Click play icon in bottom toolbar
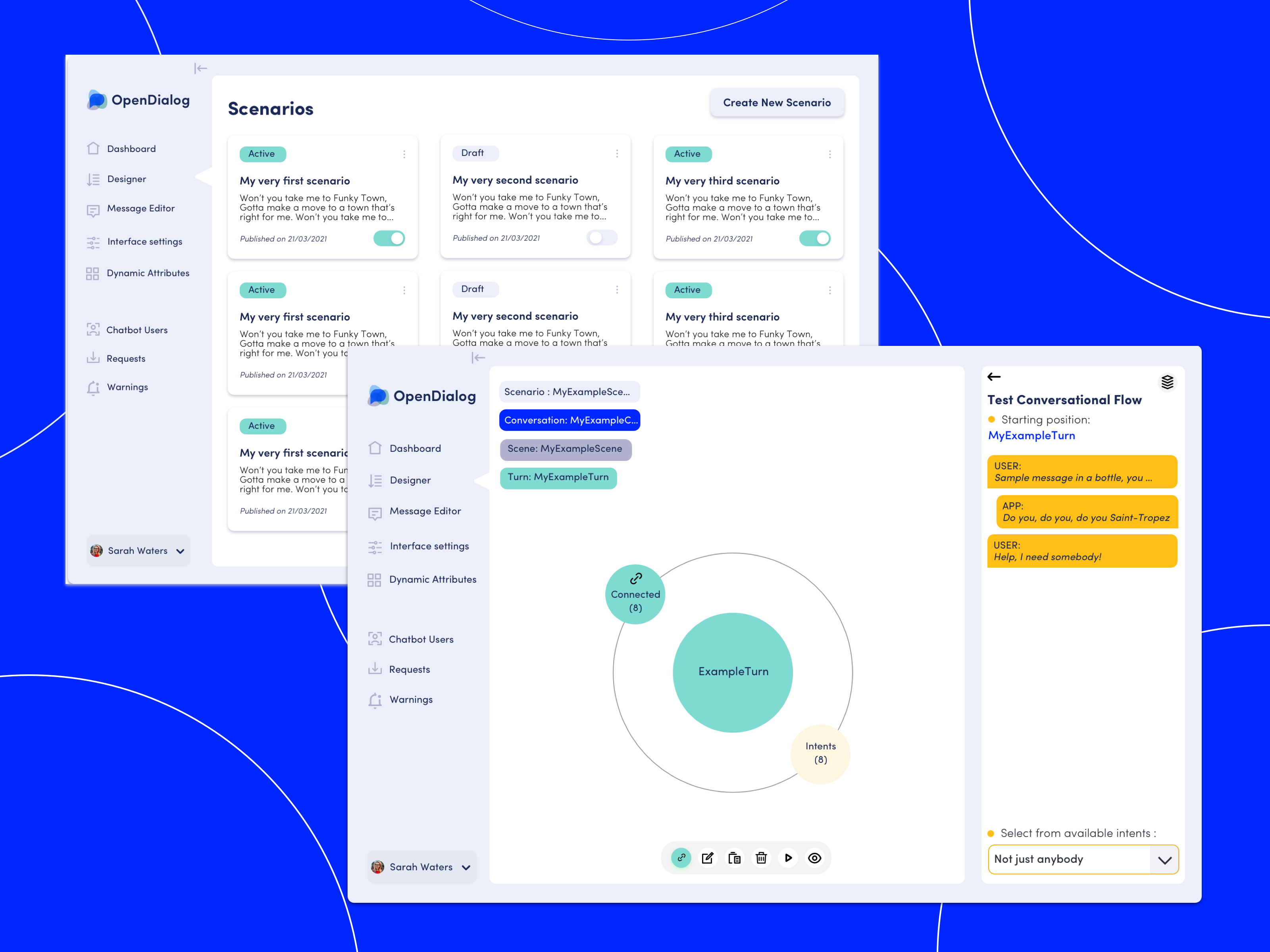 tap(788, 858)
